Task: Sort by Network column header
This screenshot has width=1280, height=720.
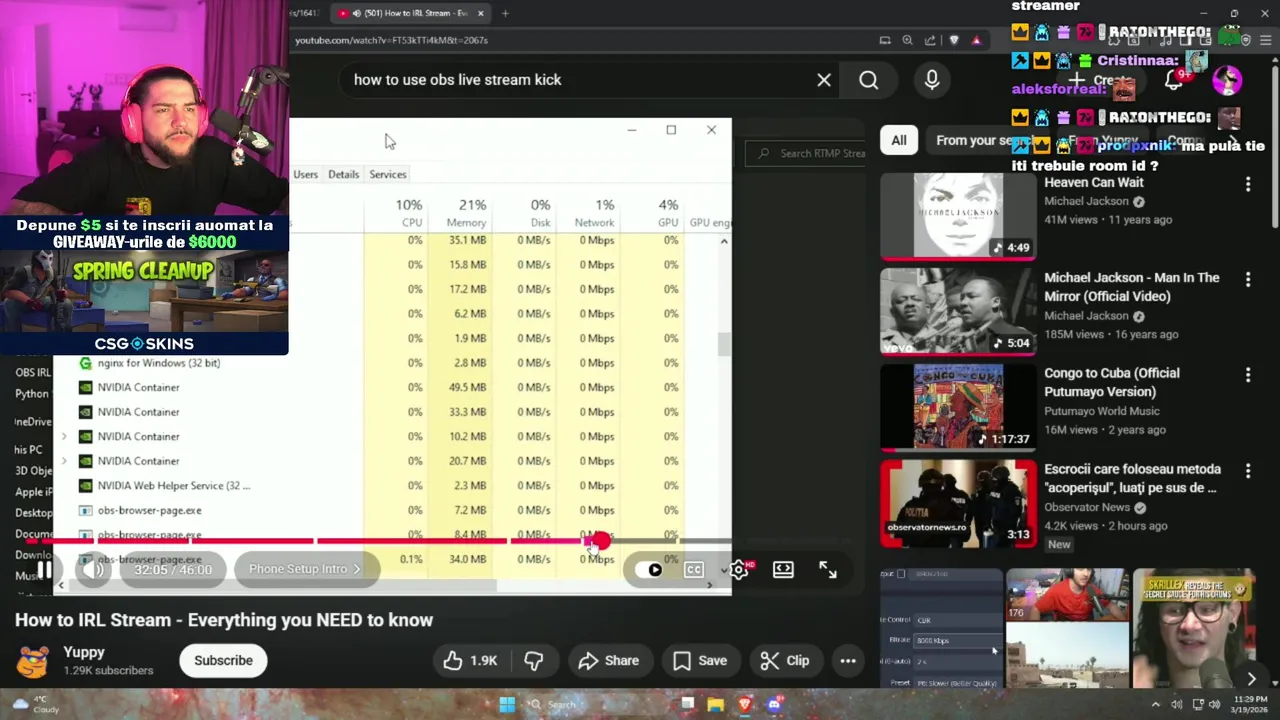Action: pyautogui.click(x=595, y=213)
